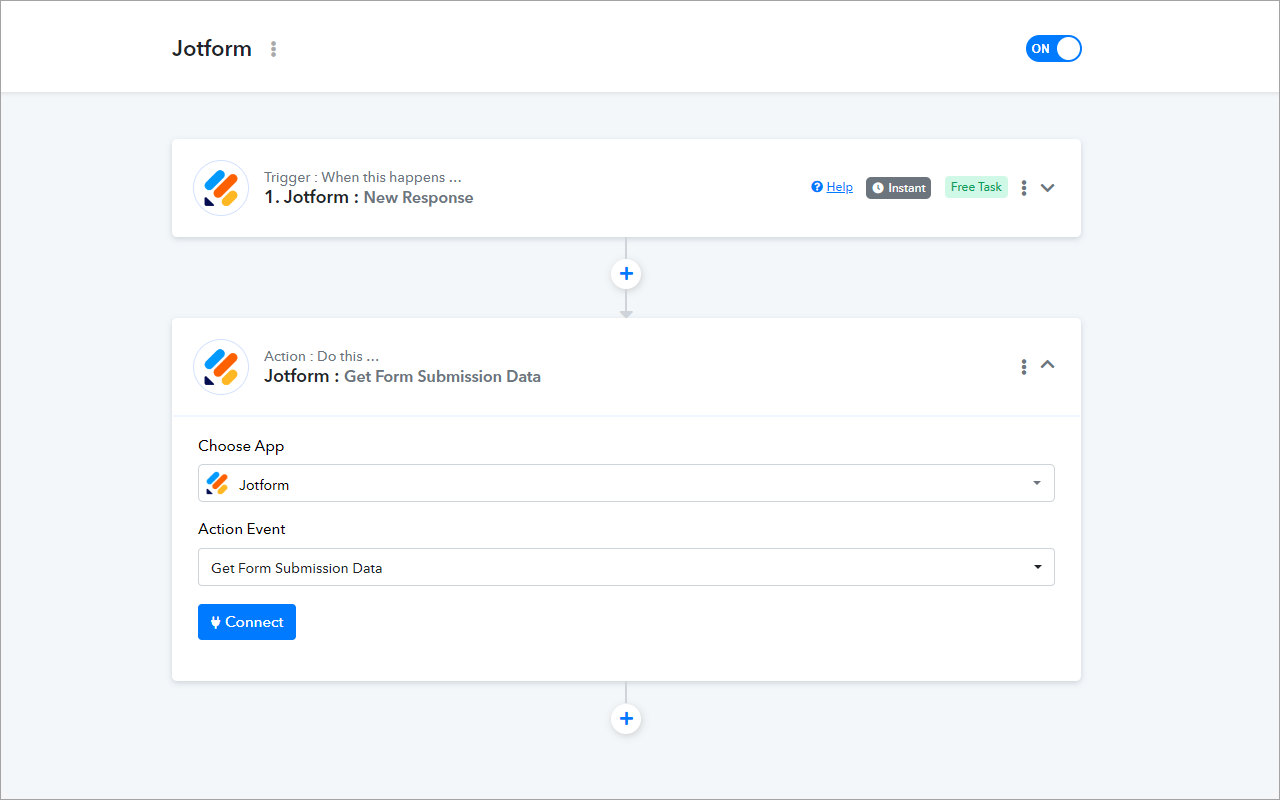Collapse the Jotform action step chevron
The image size is (1280, 800).
pos(1047,365)
